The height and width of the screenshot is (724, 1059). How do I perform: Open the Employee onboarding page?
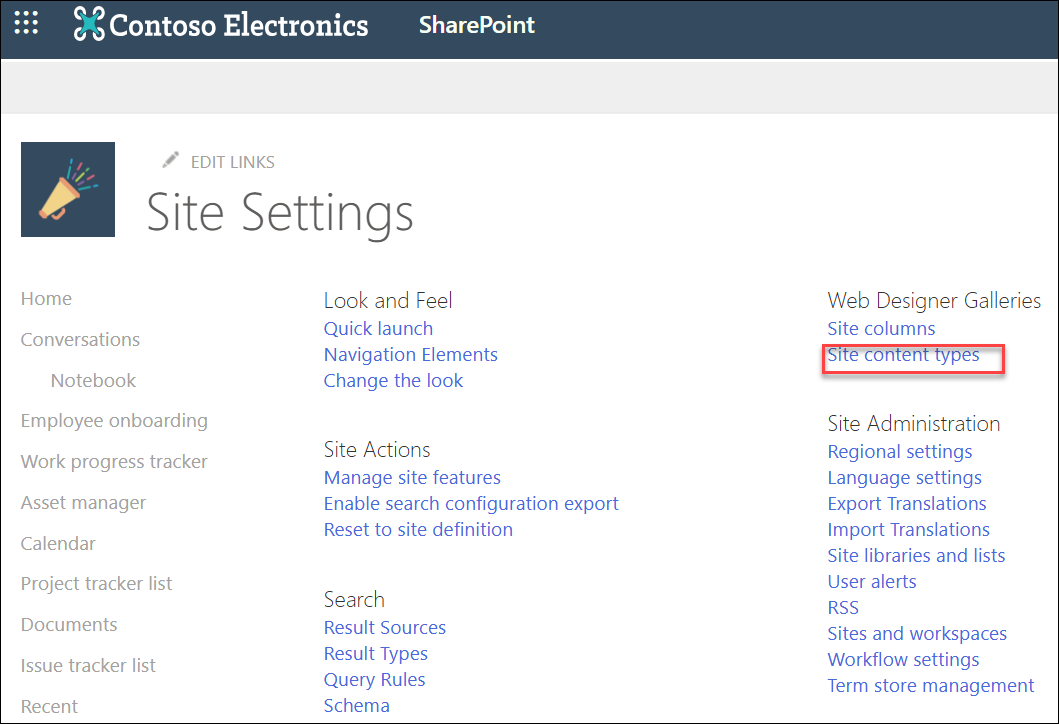tap(114, 420)
